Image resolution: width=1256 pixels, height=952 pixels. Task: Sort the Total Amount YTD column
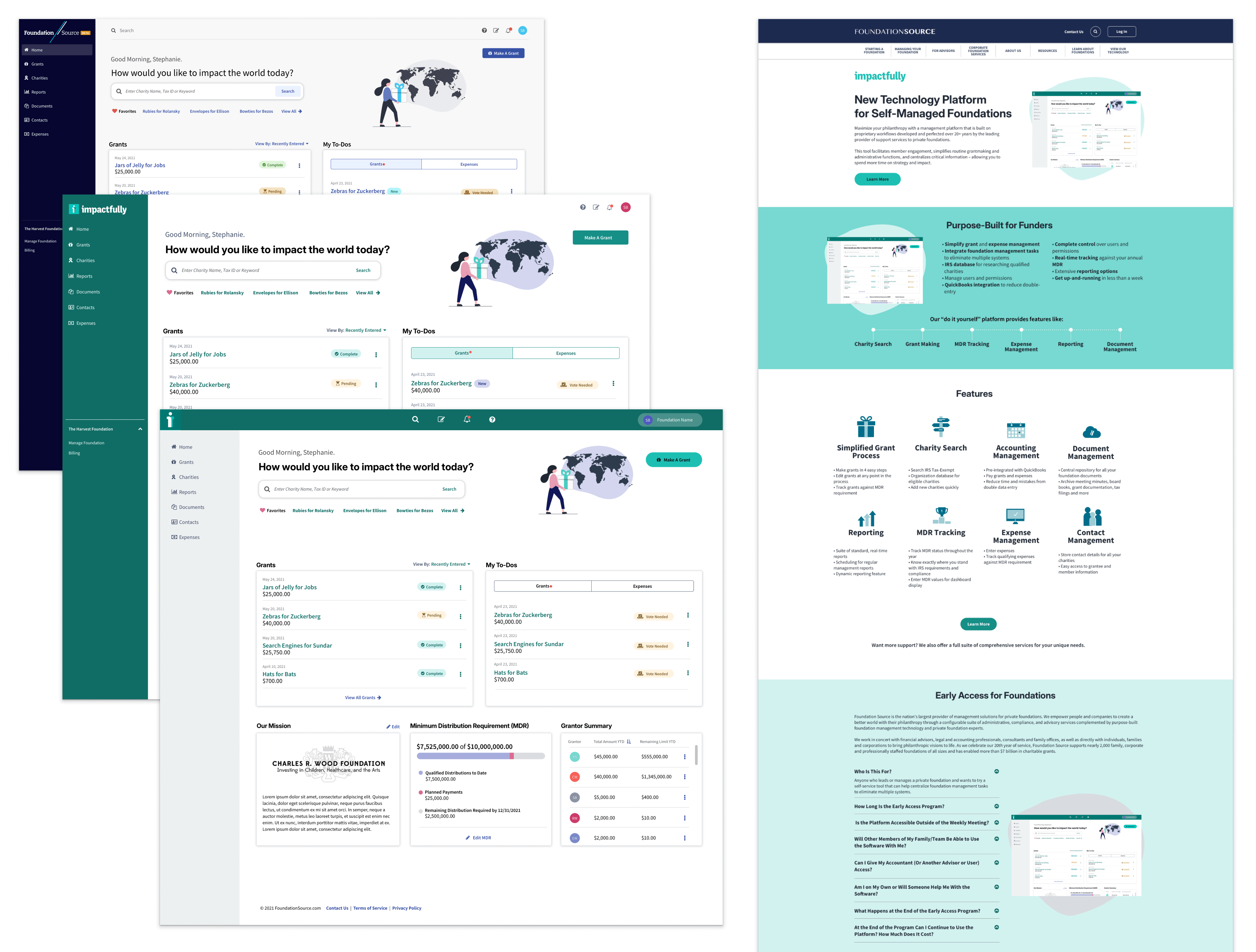click(629, 741)
